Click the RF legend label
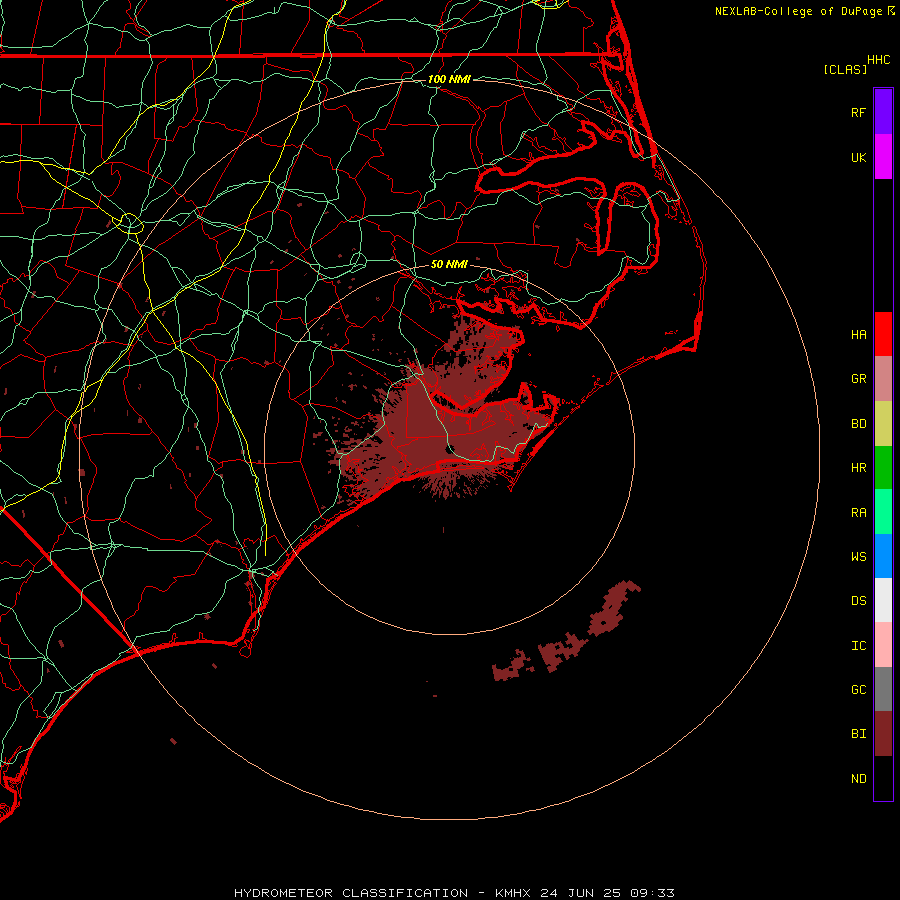The image size is (900, 900). (x=858, y=112)
